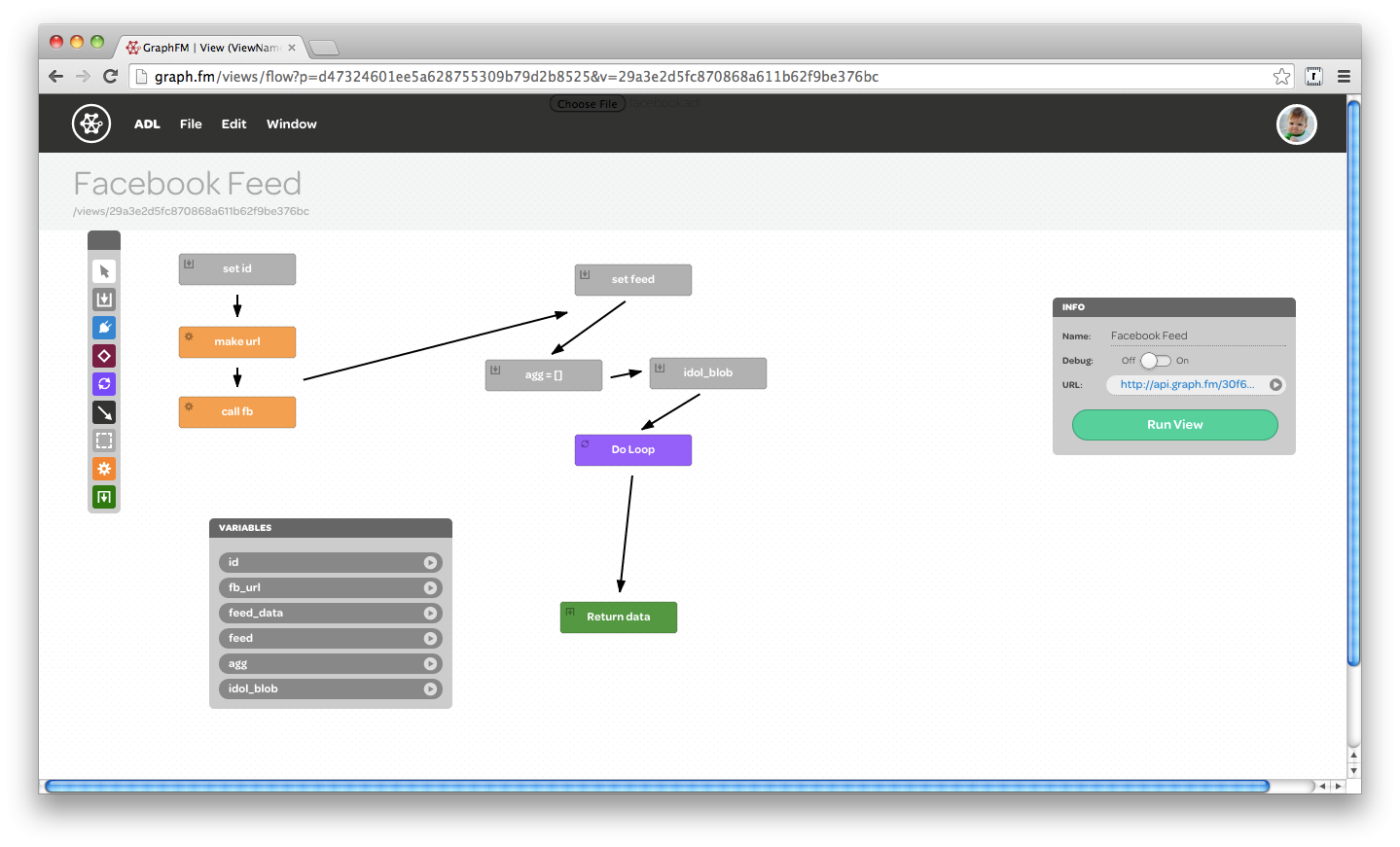Select the 'Do Loop' node
The image size is (1400, 847).
633,450
